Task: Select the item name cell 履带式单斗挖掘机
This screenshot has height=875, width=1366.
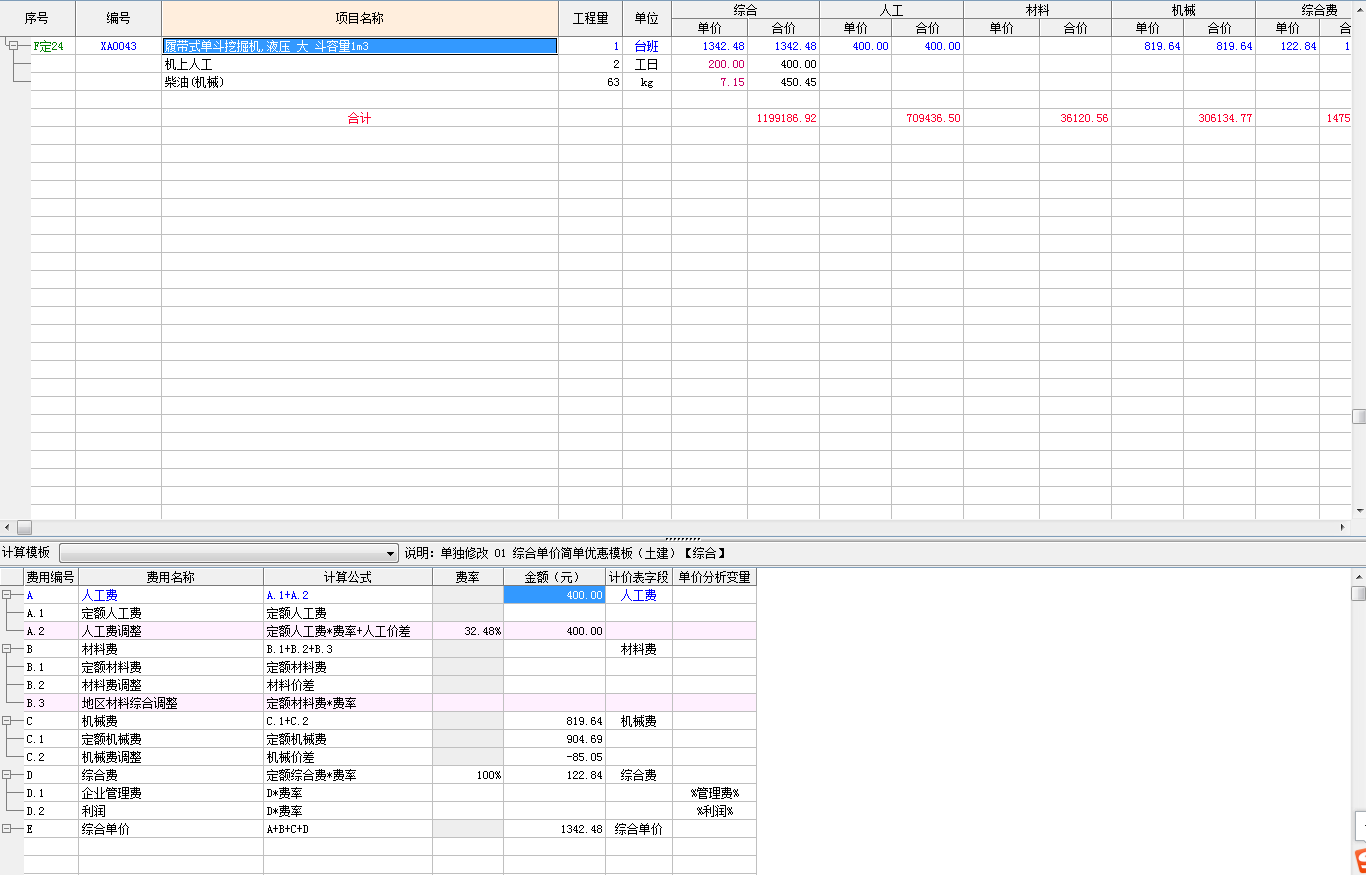Action: pyautogui.click(x=360, y=46)
